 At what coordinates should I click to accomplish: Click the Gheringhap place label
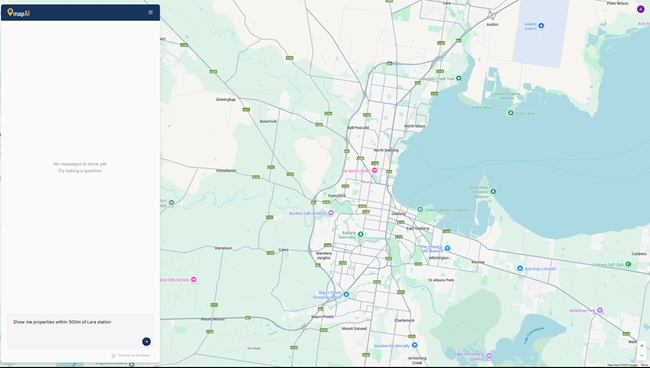pos(226,99)
